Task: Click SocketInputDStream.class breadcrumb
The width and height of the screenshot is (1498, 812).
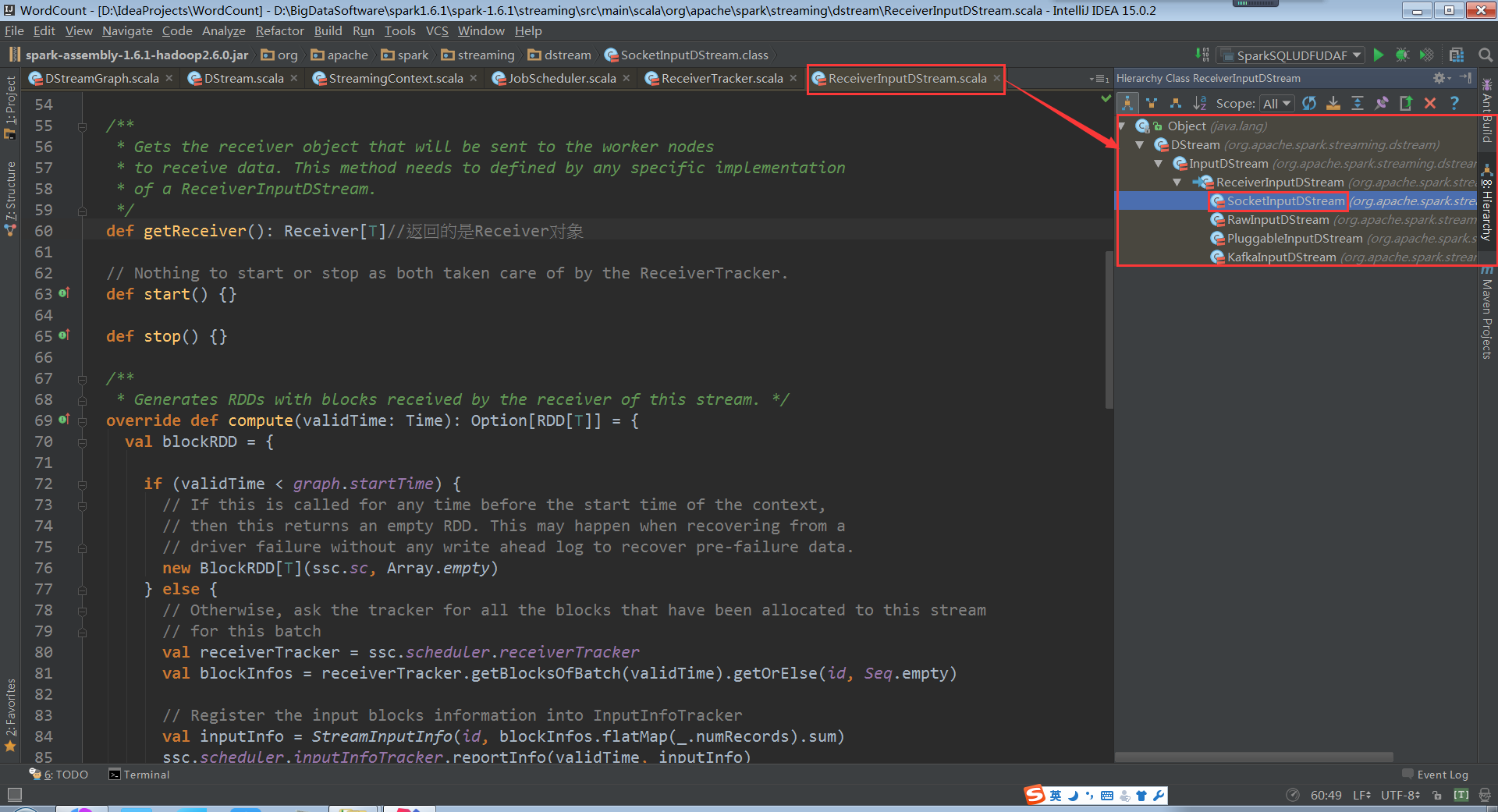Action: [687, 55]
